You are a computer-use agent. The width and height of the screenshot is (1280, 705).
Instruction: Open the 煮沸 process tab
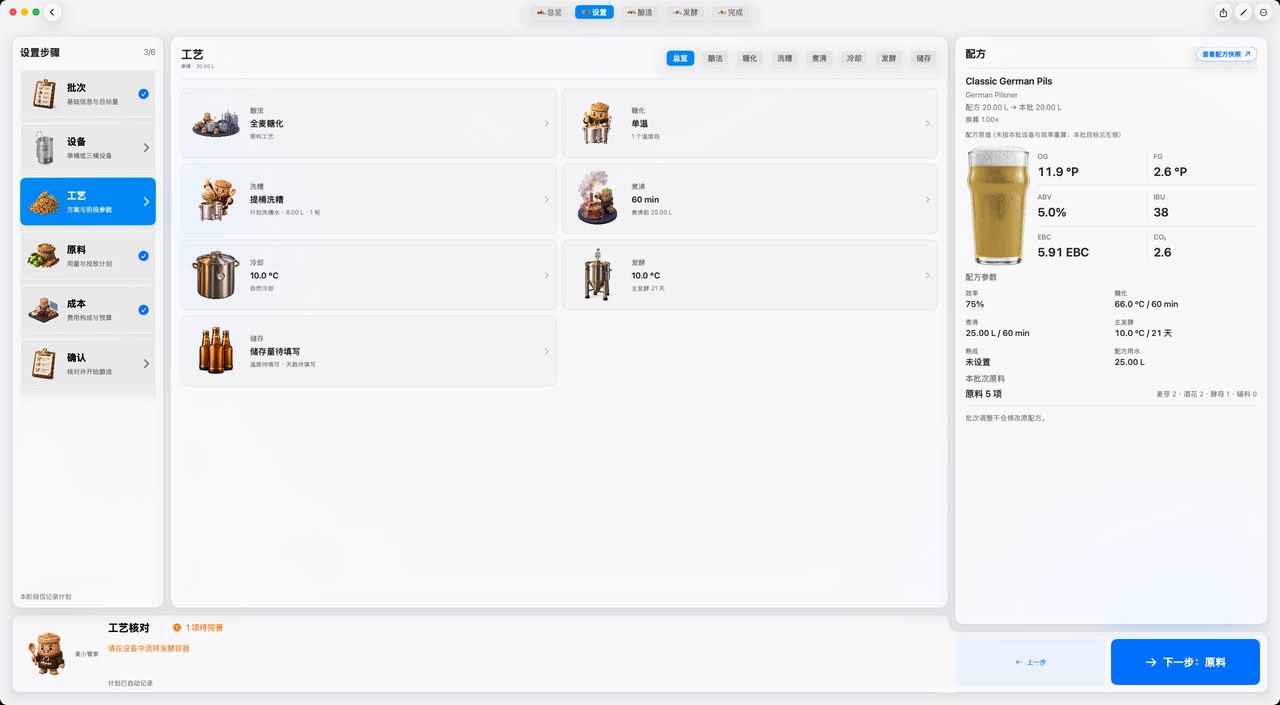pos(819,58)
